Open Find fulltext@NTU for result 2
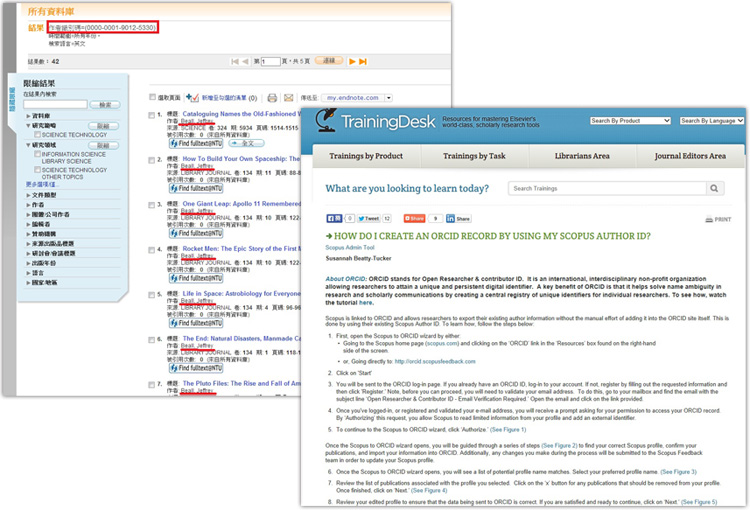The width and height of the screenshot is (750, 510). (196, 188)
